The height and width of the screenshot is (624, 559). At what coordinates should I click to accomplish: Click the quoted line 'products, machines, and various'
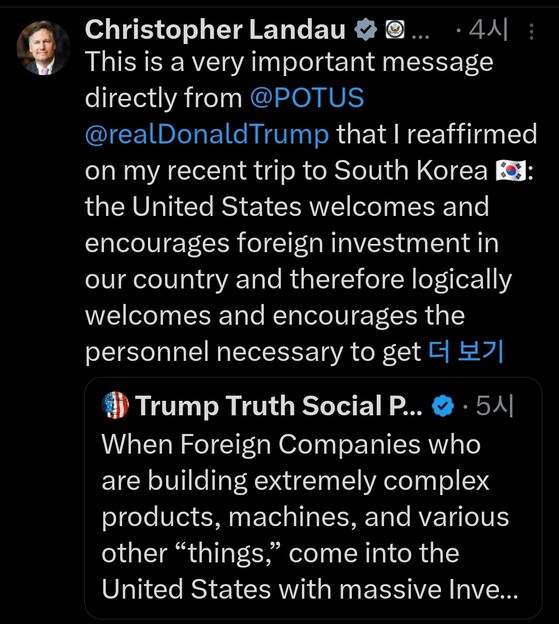pyautogui.click(x=306, y=517)
